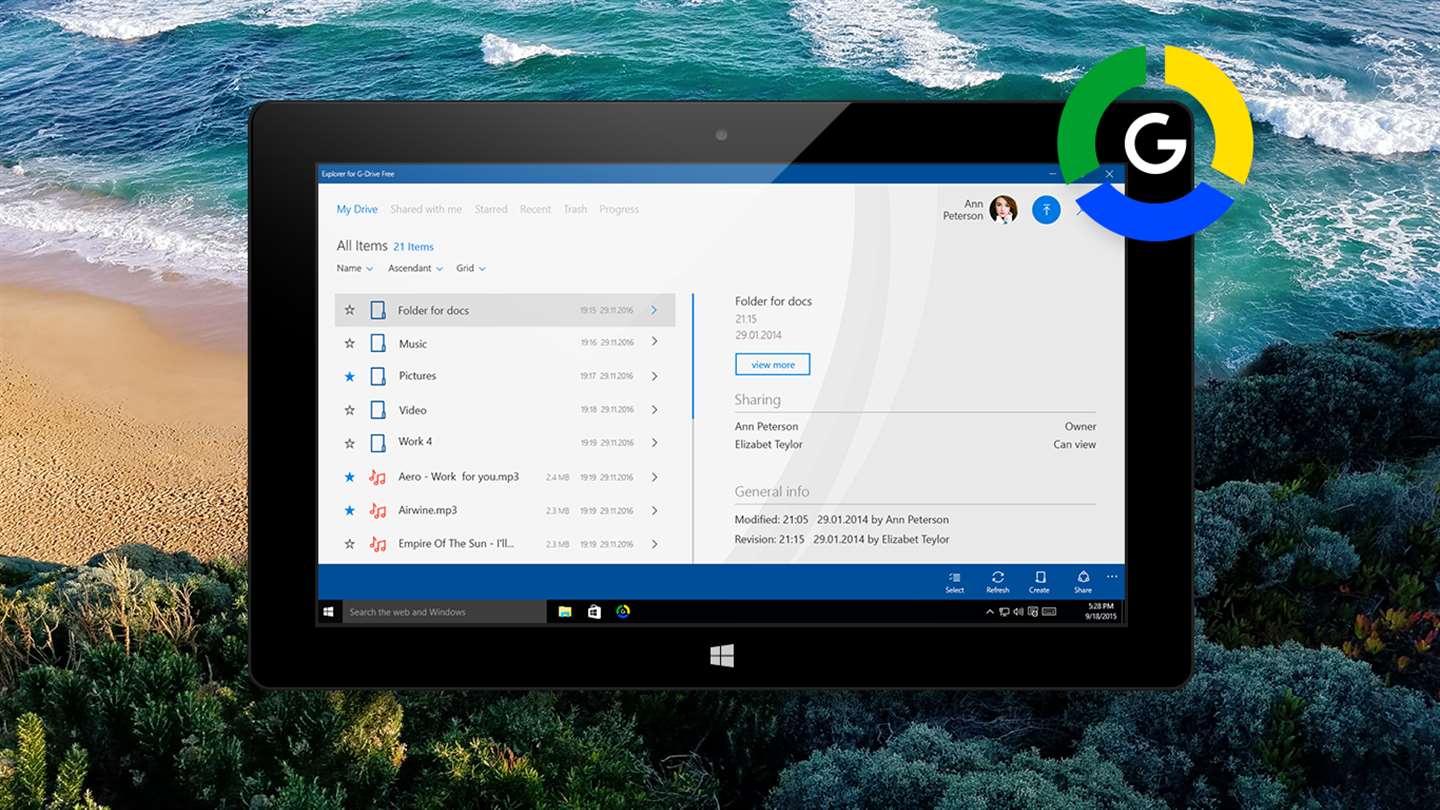Viewport: 1440px width, 810px height.
Task: Open the G-Drive app icon in the taskbar
Action: click(x=623, y=611)
